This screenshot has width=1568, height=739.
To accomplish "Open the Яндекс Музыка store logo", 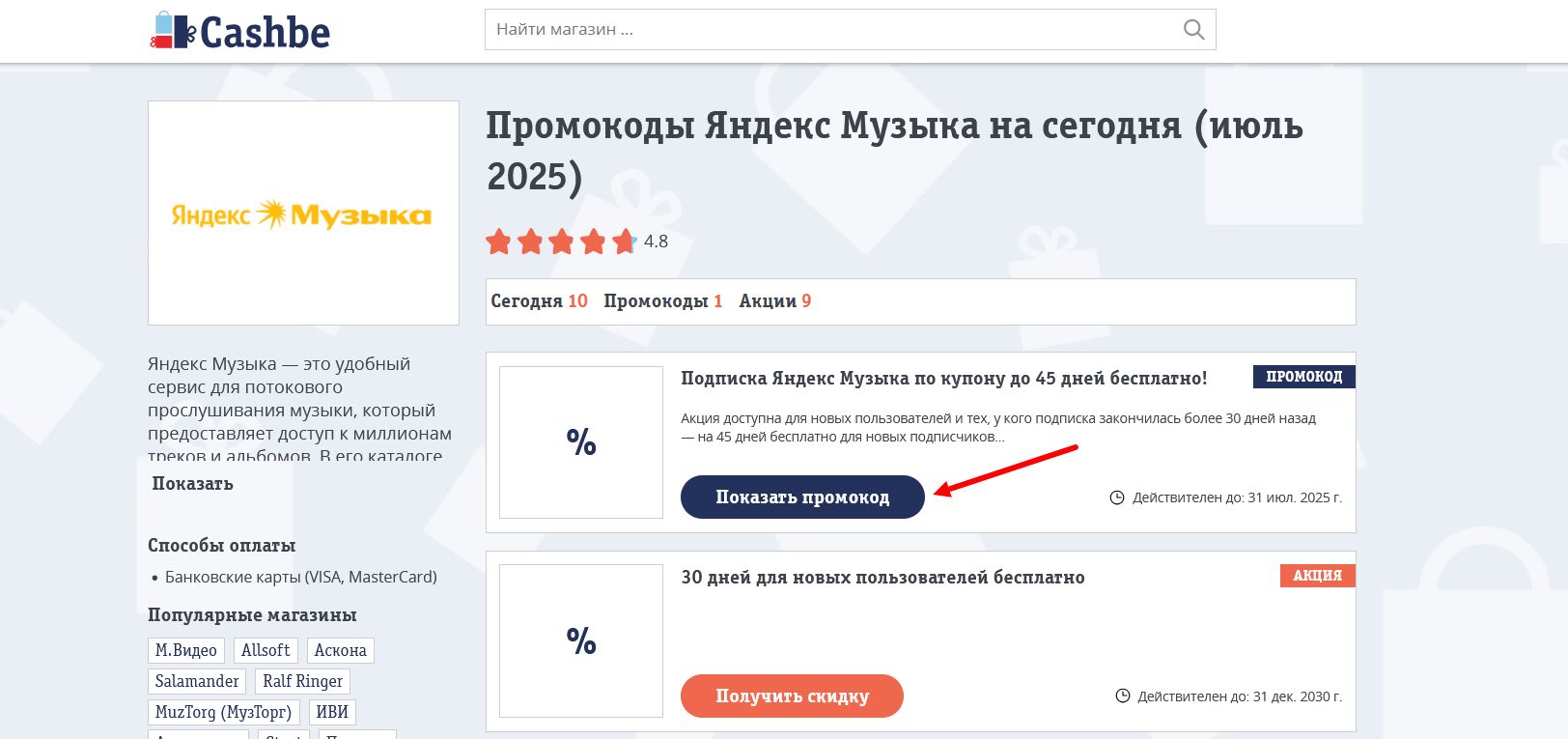I will (303, 213).
